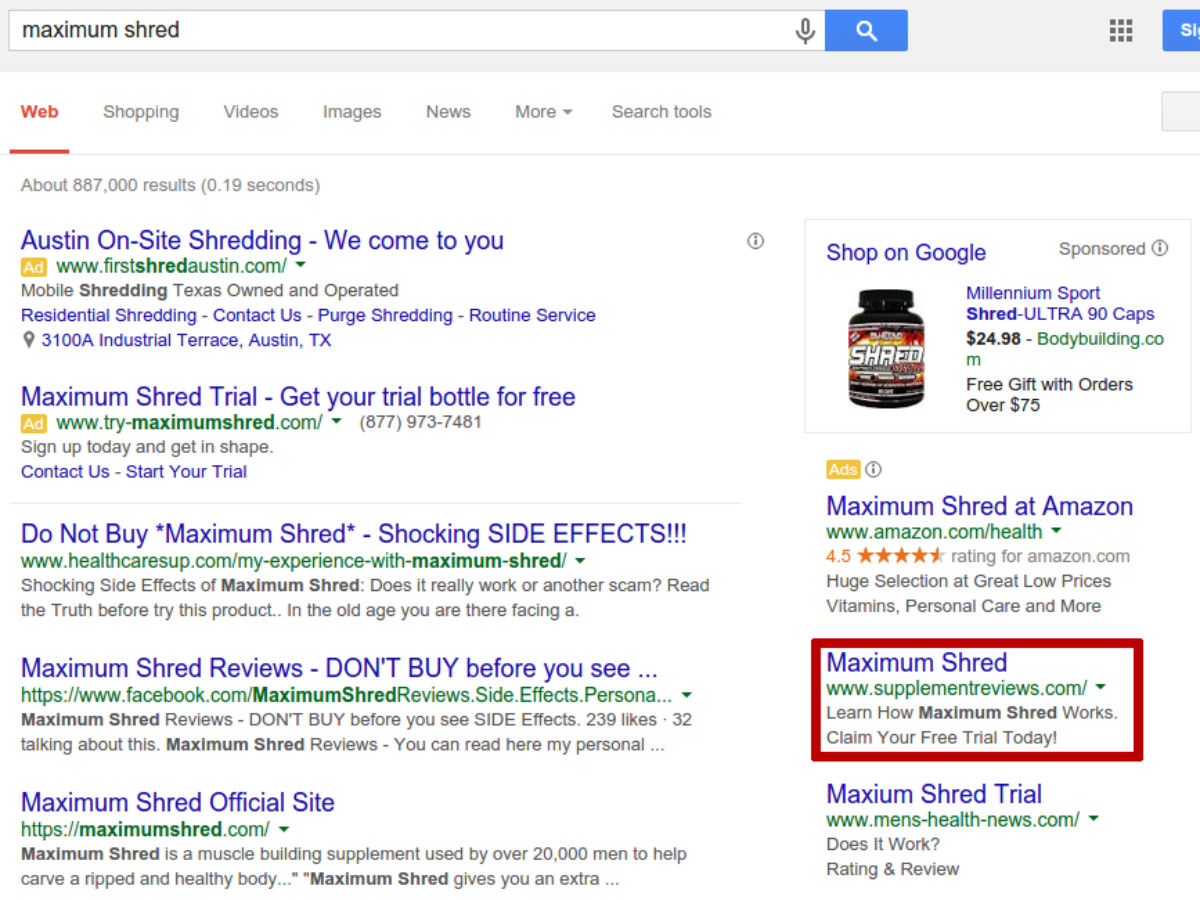This screenshot has width=1200, height=900.
Task: Click the info icon near the first ad
Action: pos(755,241)
